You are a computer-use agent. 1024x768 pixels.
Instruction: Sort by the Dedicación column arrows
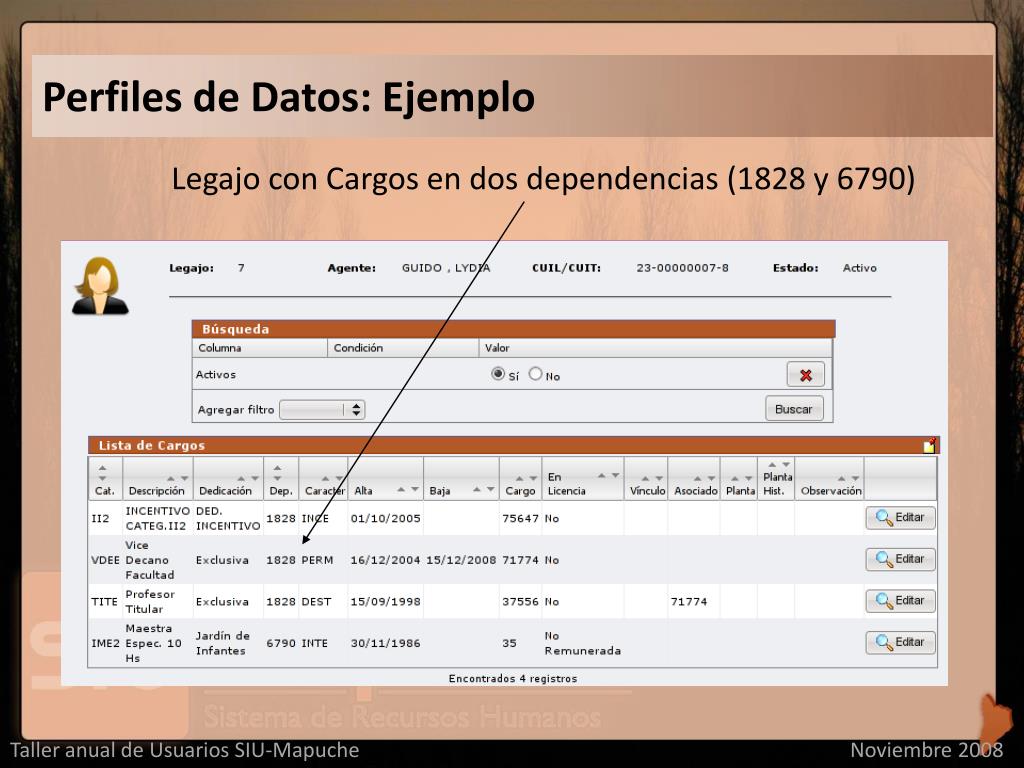tap(248, 479)
